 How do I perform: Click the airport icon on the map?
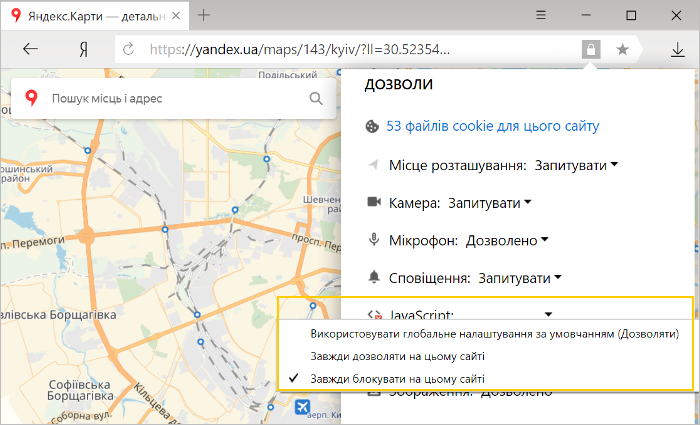pos(302,407)
